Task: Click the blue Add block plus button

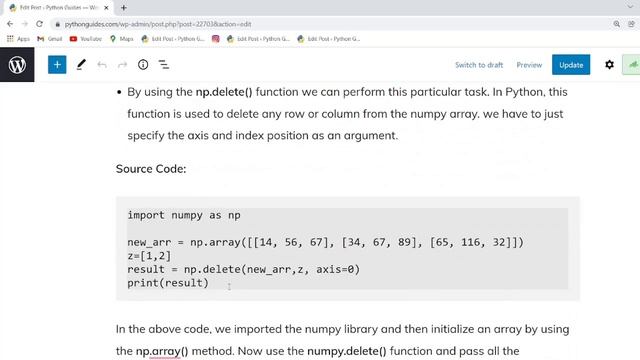Action: [57, 64]
